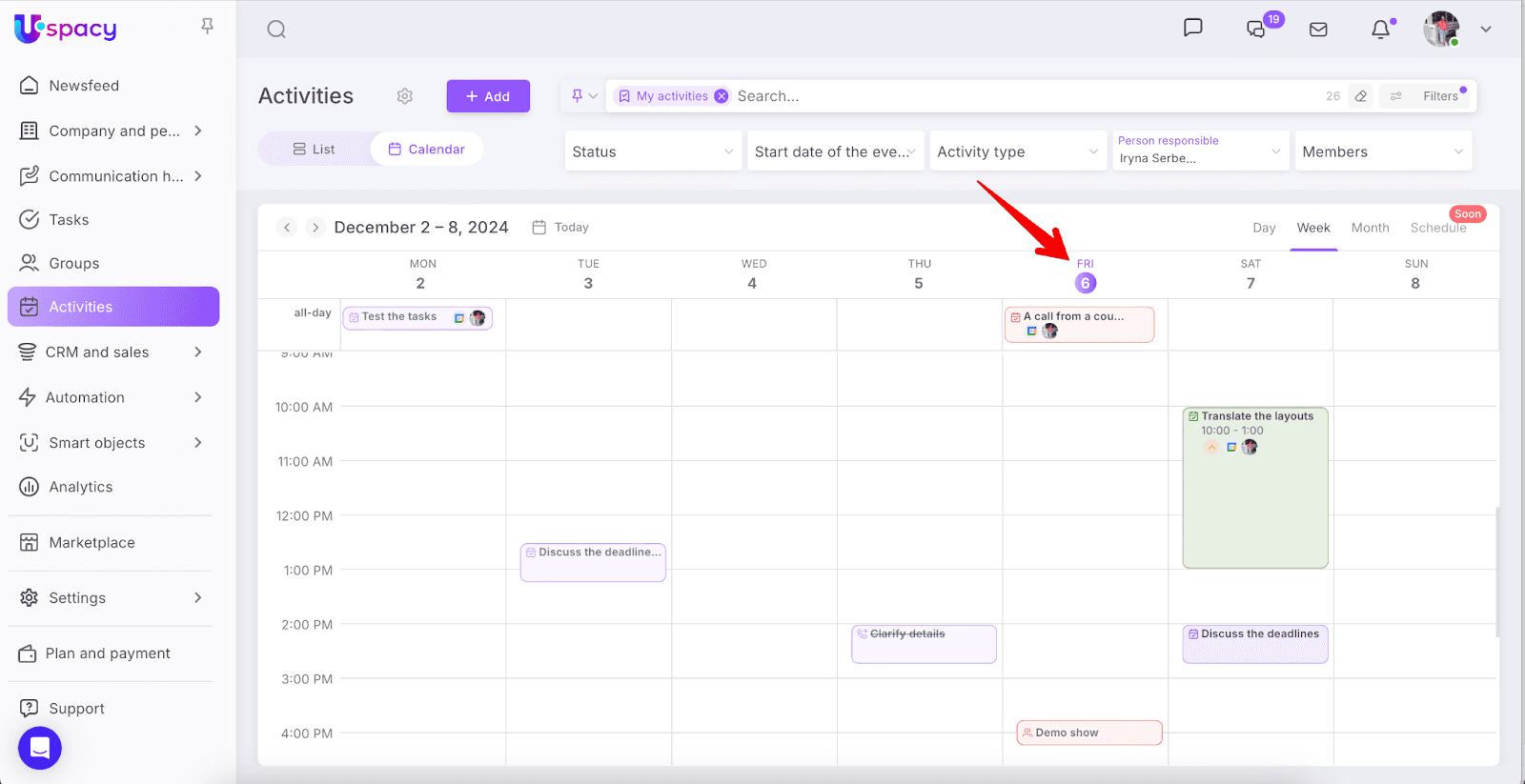Expand CRM and sales submenu
The height and width of the screenshot is (784, 1525).
click(x=197, y=352)
